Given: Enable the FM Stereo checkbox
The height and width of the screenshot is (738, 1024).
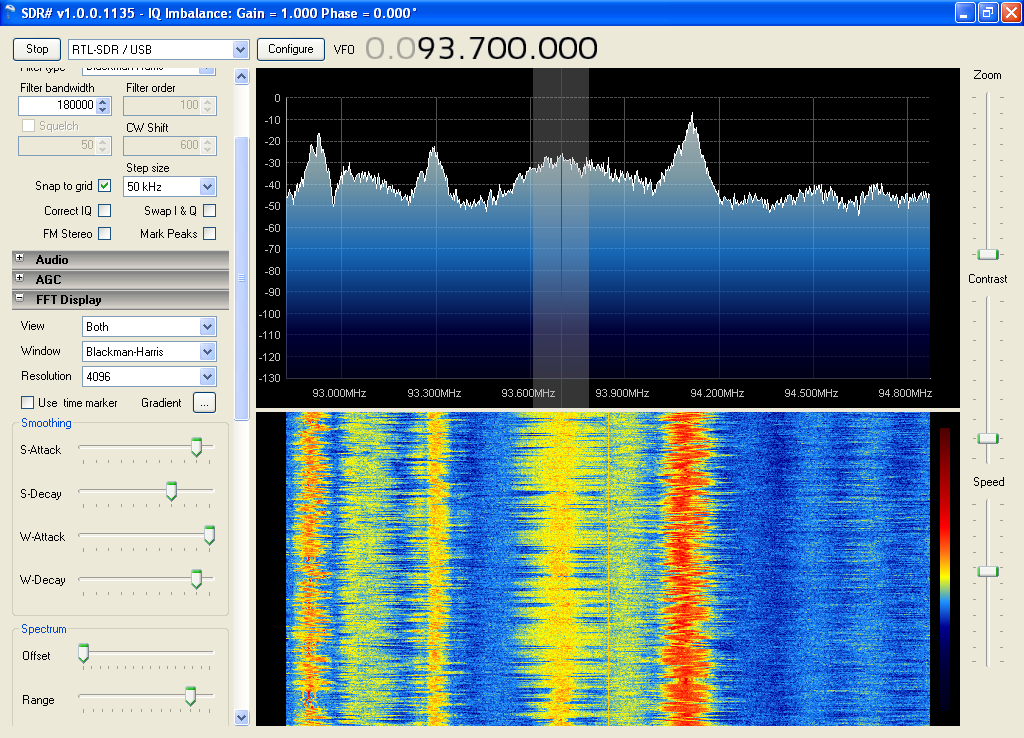Looking at the screenshot, I should [x=104, y=234].
